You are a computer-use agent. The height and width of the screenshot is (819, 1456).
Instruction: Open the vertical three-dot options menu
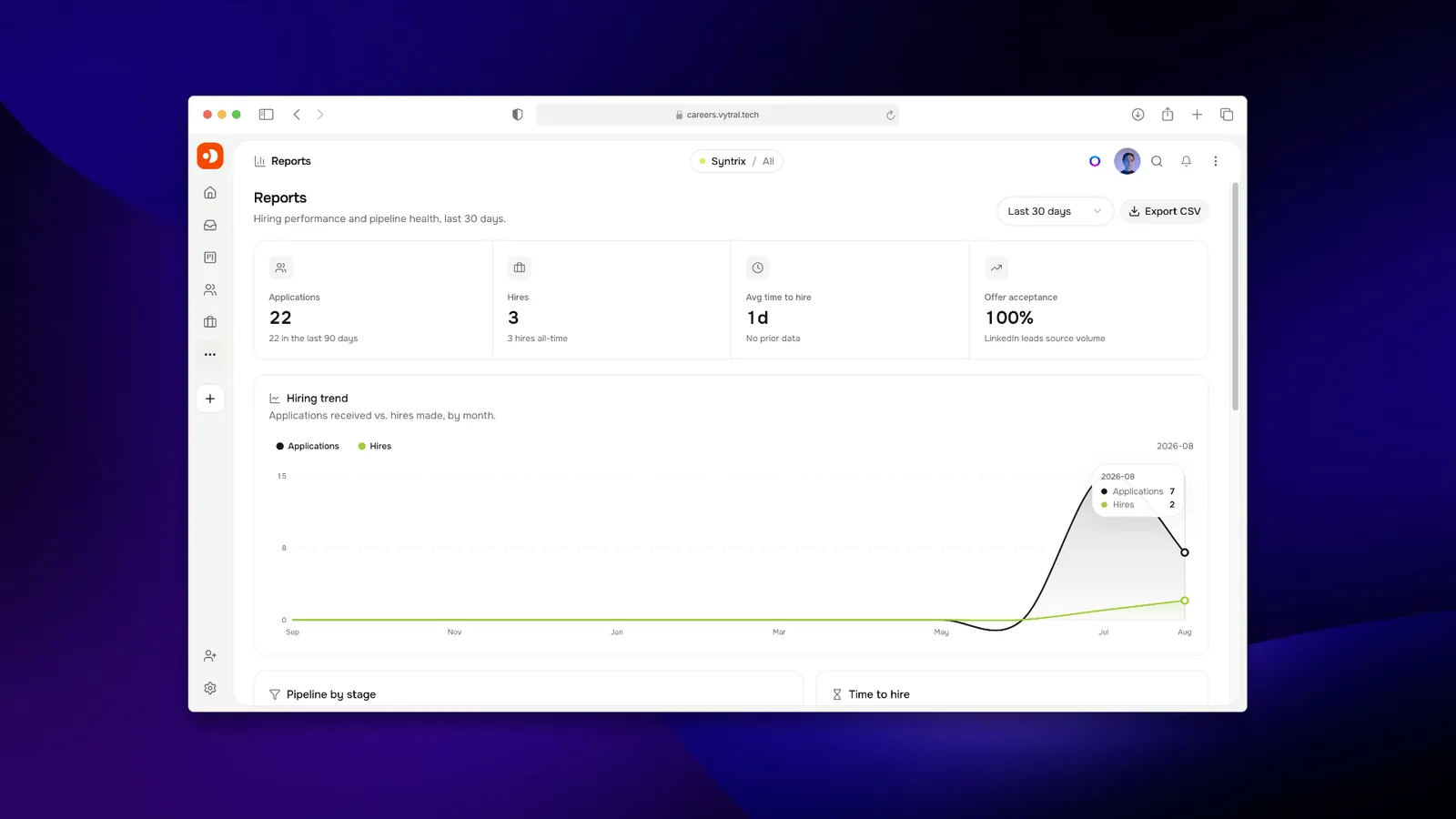pos(1215,161)
